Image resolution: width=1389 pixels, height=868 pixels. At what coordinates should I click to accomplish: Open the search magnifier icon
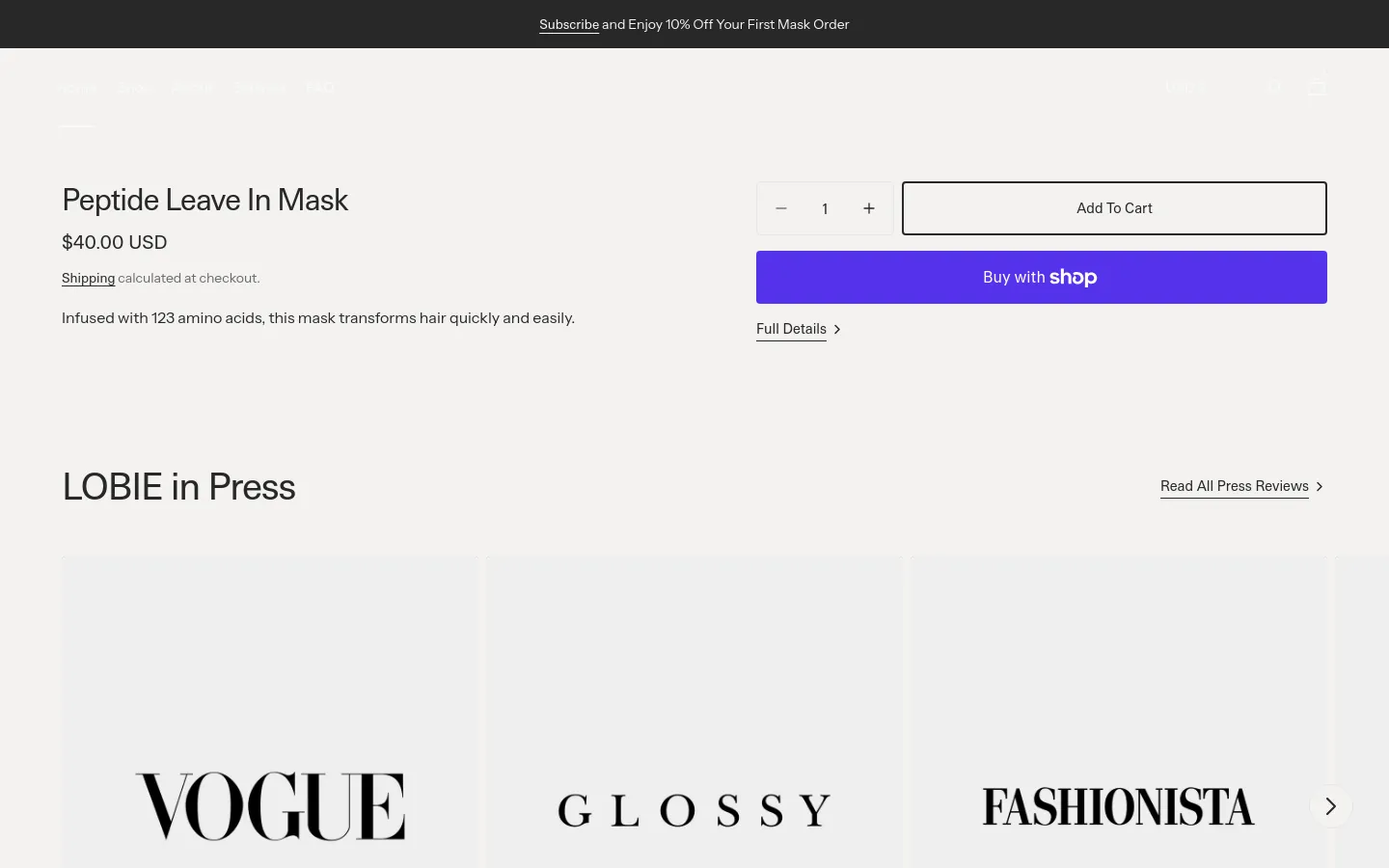pos(1274,87)
